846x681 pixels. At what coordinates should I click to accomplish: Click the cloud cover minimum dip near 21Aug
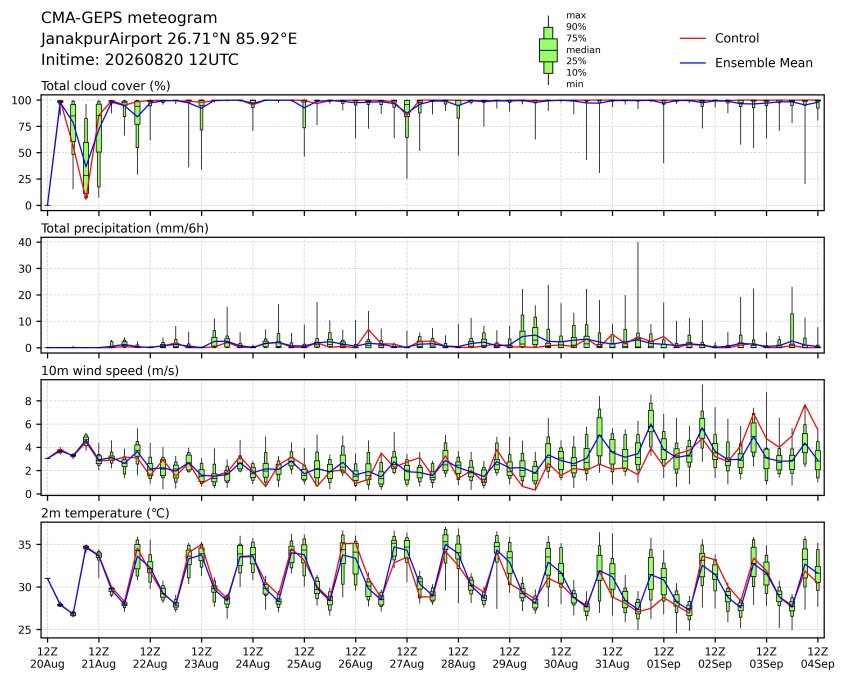[86, 198]
